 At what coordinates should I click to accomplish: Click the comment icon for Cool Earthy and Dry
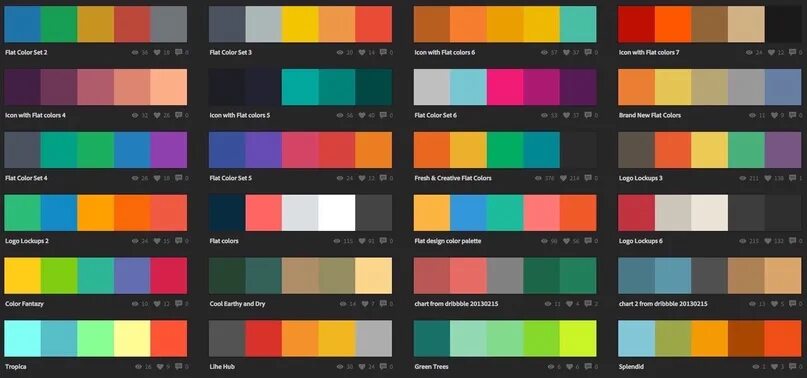coord(383,304)
